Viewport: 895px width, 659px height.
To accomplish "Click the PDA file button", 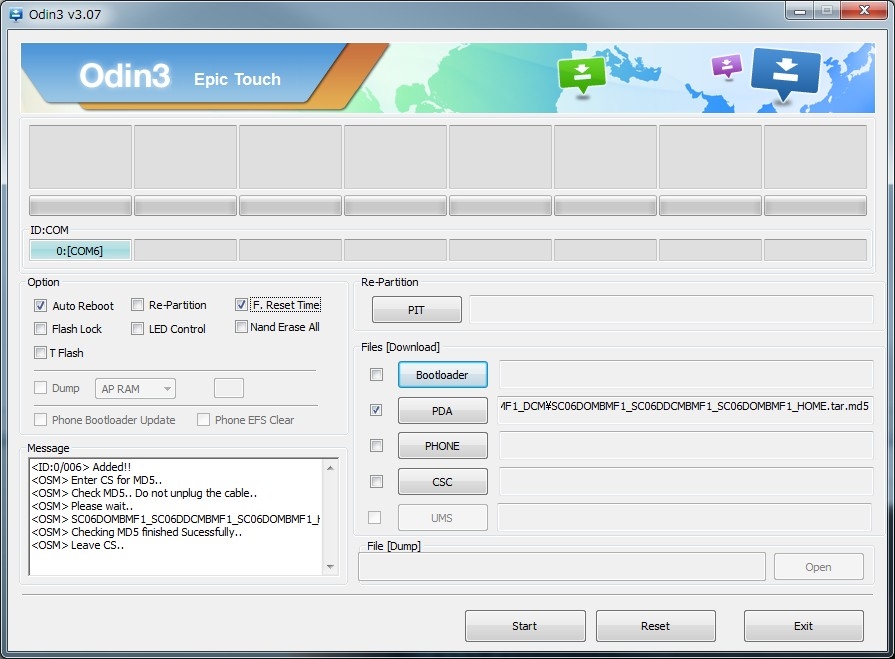I will point(442,411).
